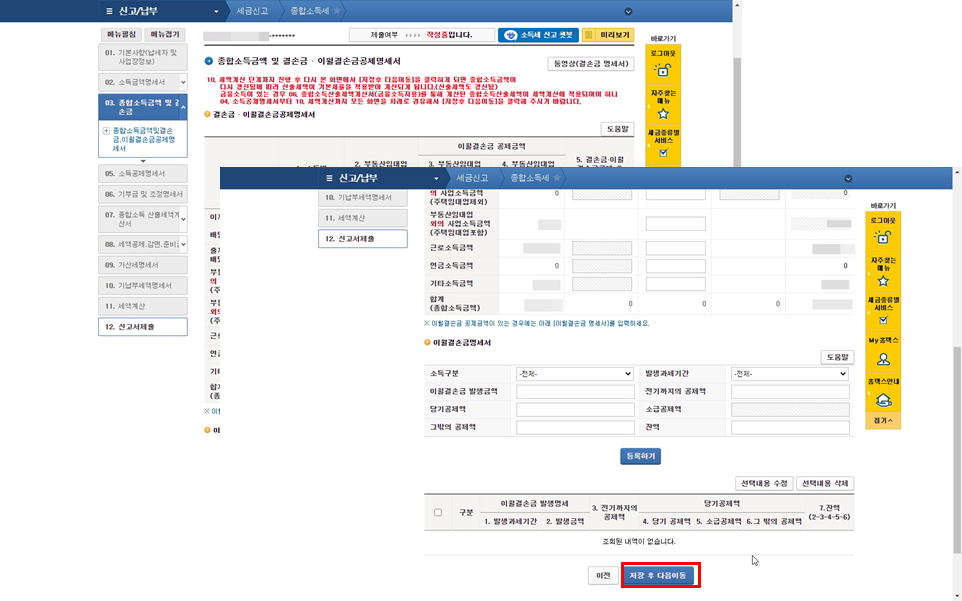Click the 메뉴펼침 button
The image size is (962, 601).
click(121, 35)
